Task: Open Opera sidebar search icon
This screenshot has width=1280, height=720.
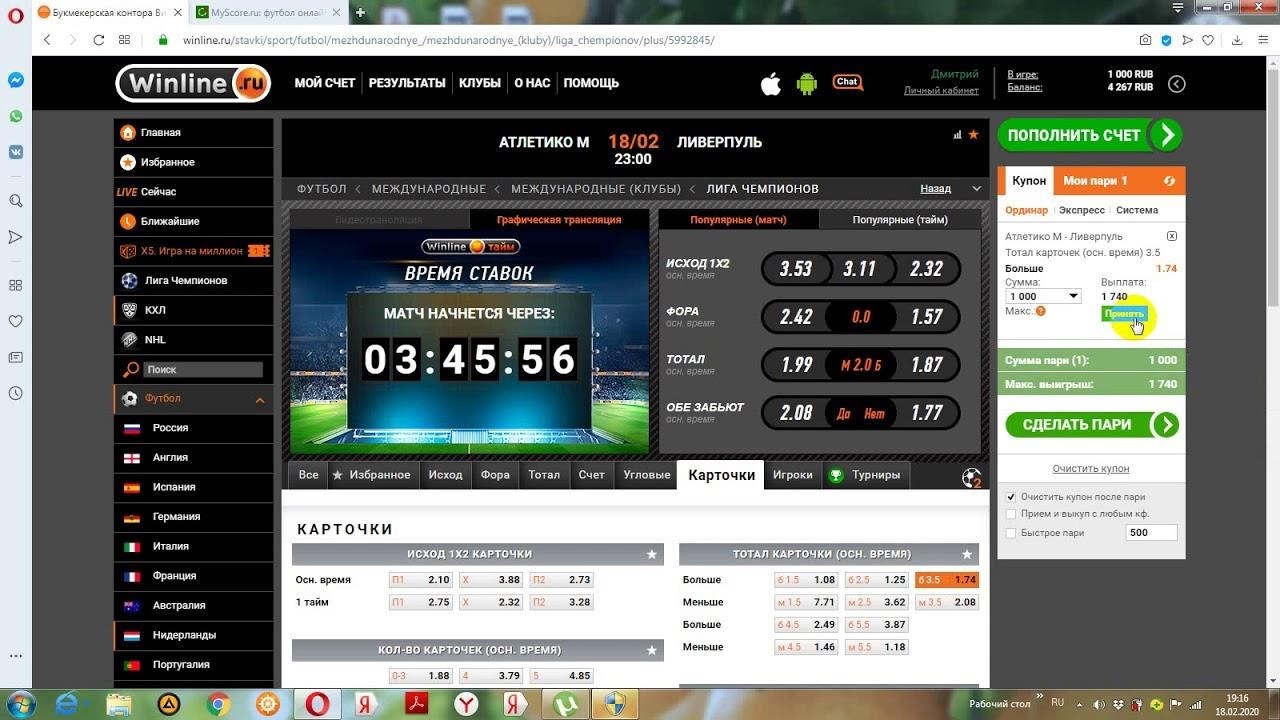Action: pyautogui.click(x=16, y=201)
